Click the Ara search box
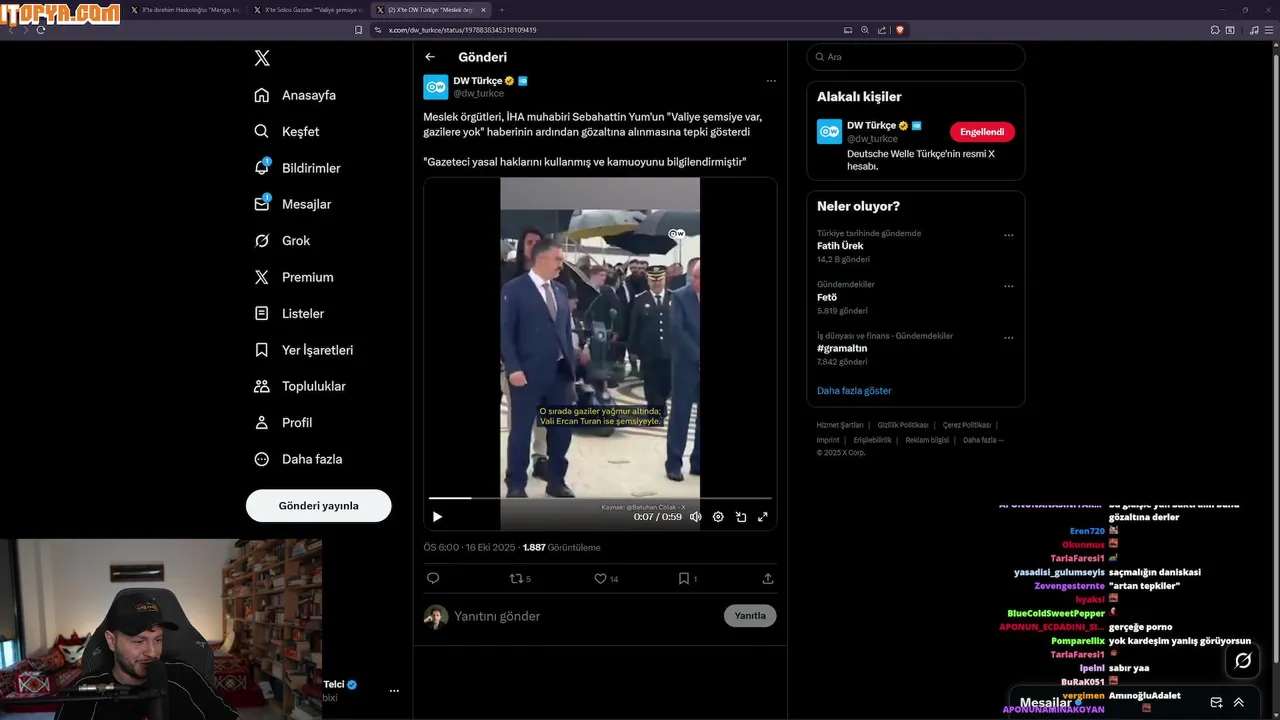 pos(916,57)
